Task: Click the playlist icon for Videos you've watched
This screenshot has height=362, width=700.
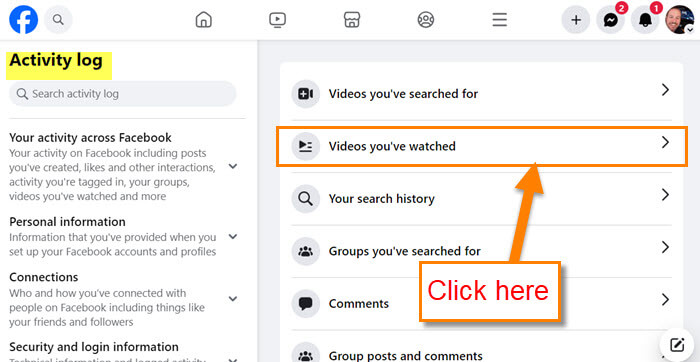Action: (306, 146)
